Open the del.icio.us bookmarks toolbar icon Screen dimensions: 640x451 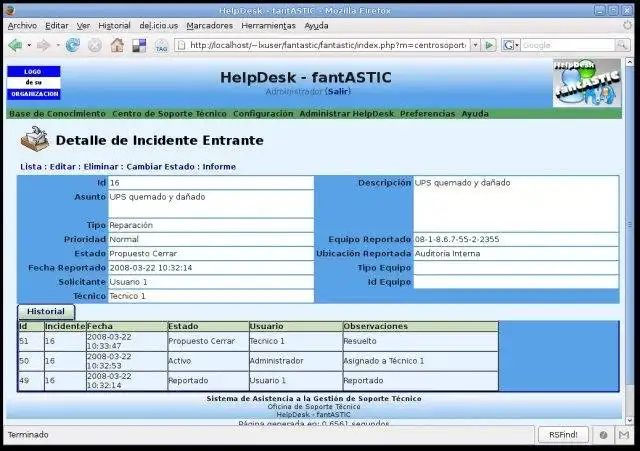click(139, 45)
